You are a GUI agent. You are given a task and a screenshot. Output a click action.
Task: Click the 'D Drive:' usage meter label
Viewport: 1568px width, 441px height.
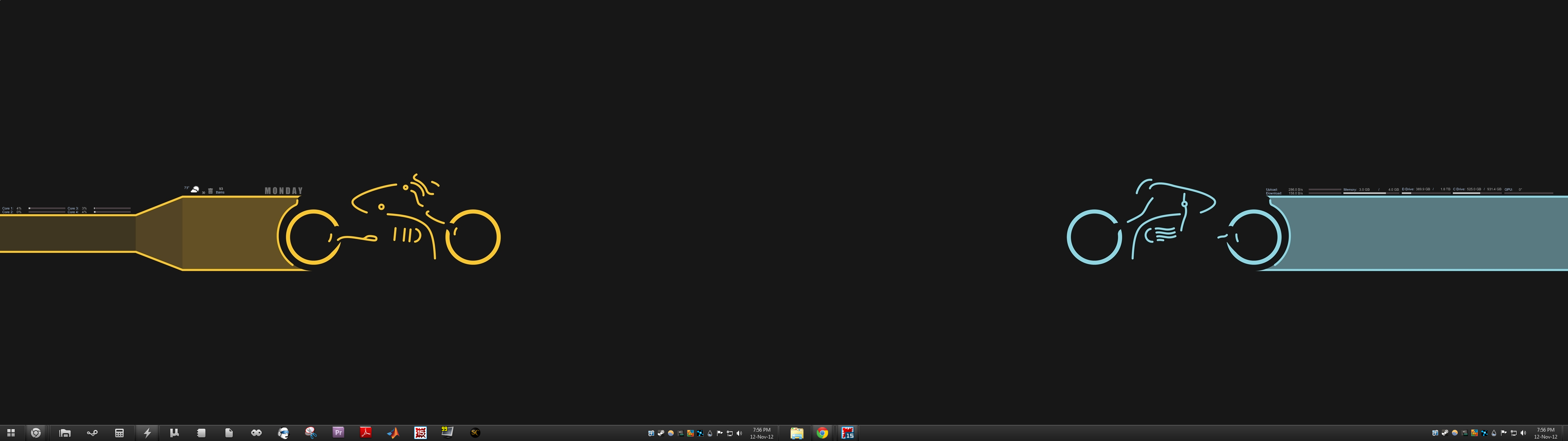(x=1408, y=189)
